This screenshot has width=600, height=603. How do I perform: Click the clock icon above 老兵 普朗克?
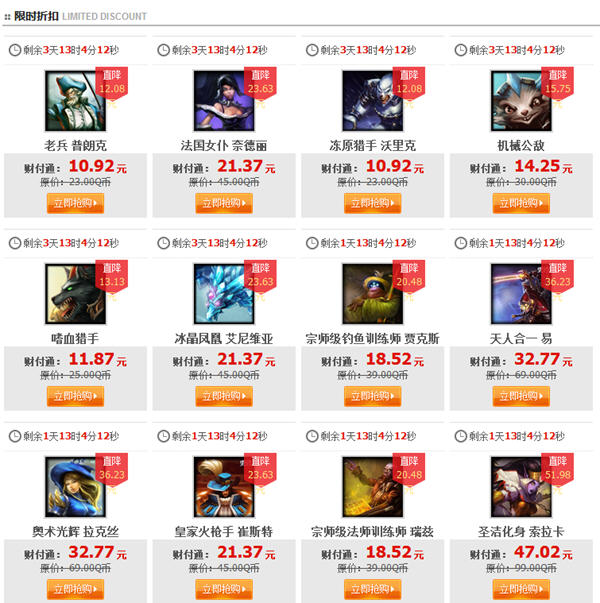pyautogui.click(x=15, y=50)
